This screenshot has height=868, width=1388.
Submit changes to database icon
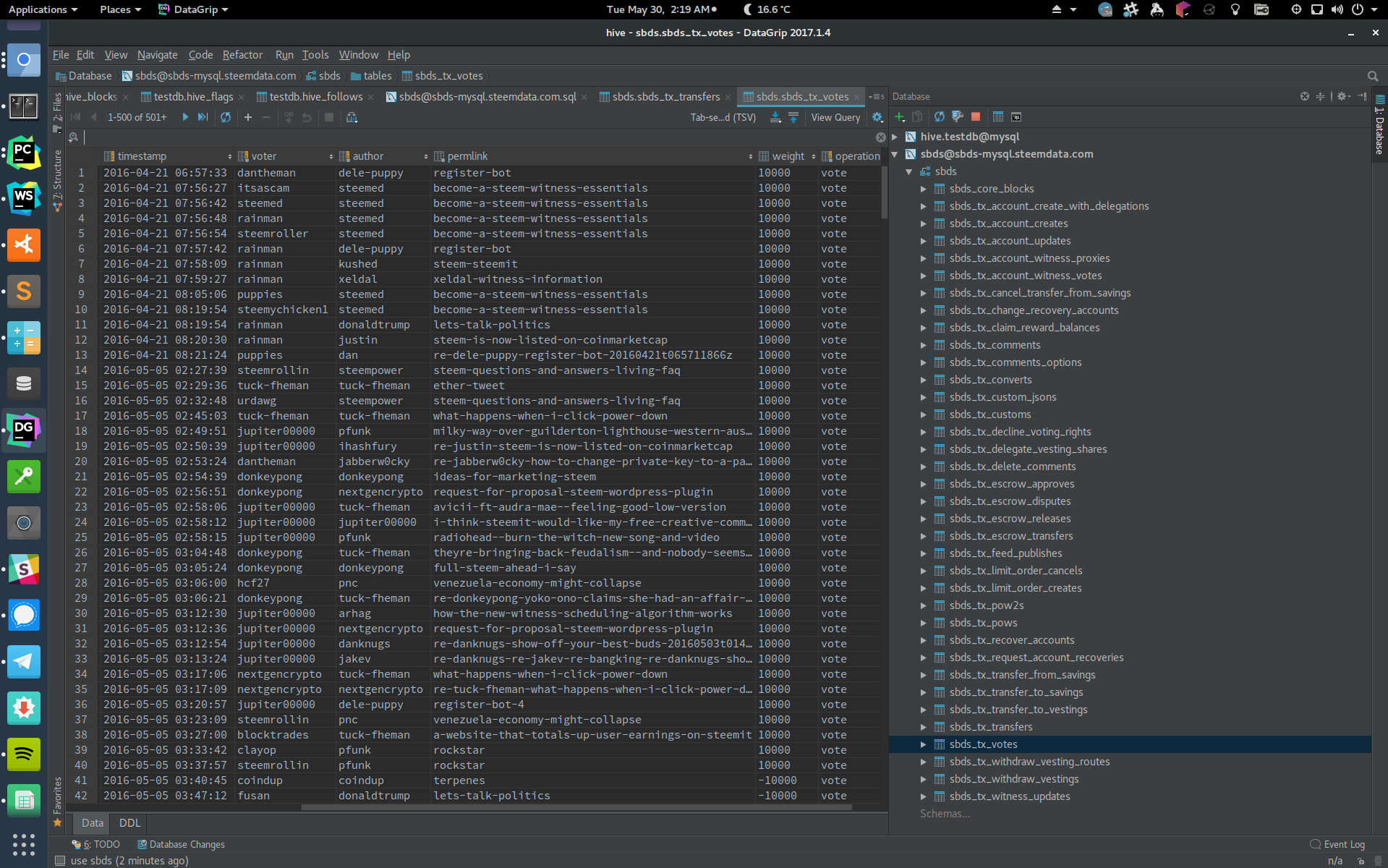[x=289, y=117]
